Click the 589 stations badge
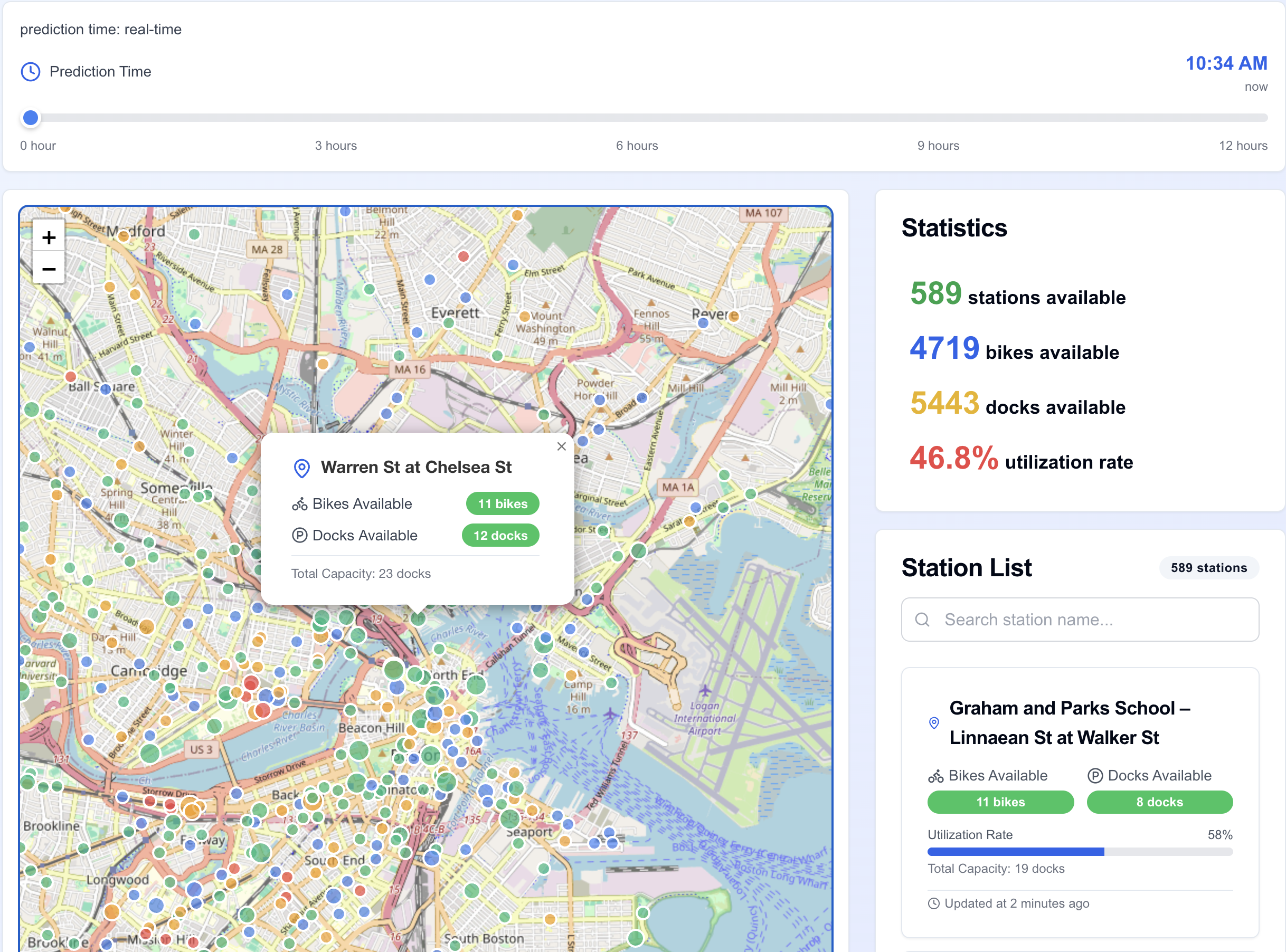The height and width of the screenshot is (952, 1286). (1208, 568)
